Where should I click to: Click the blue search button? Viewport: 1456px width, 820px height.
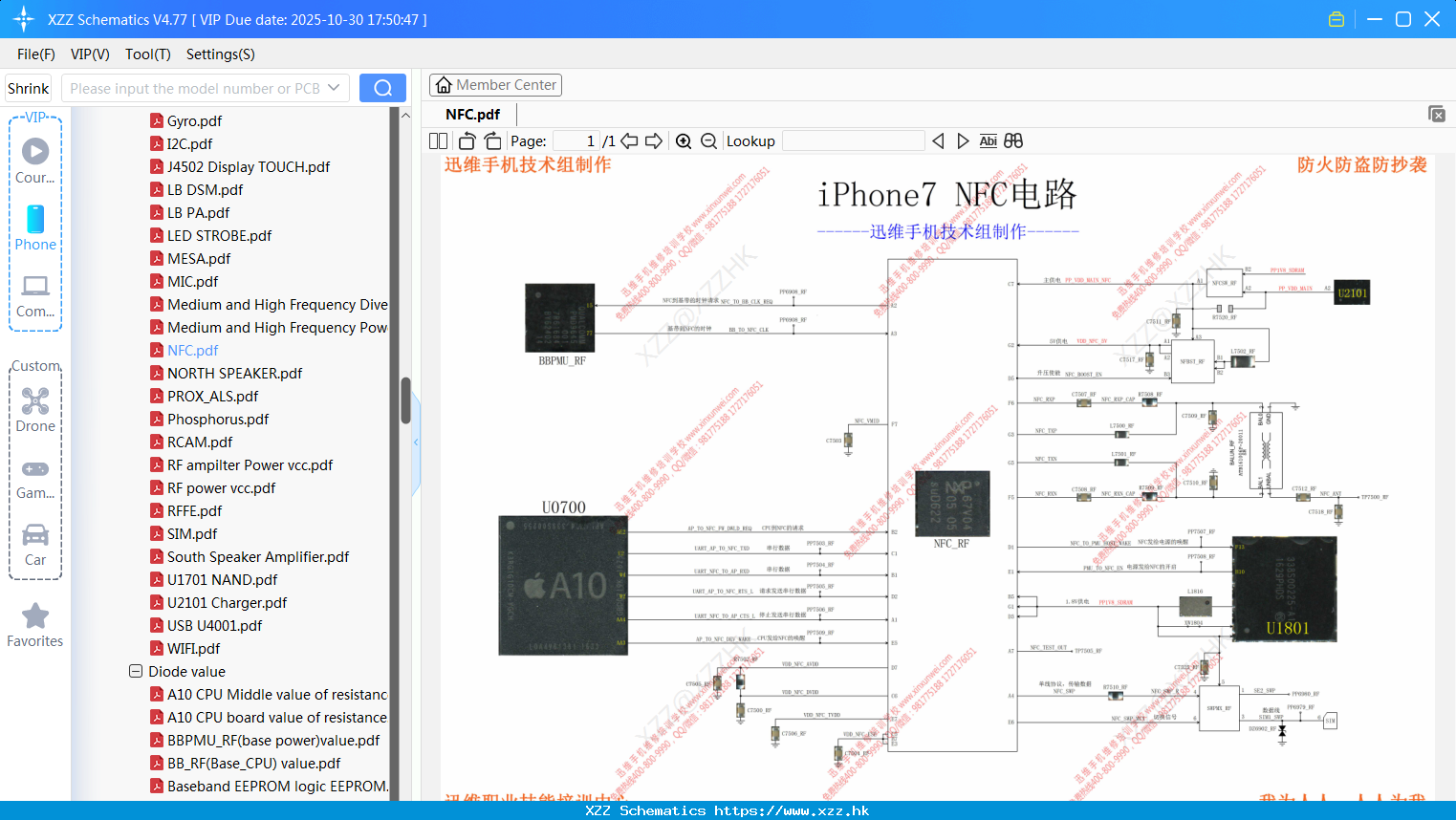click(x=382, y=88)
